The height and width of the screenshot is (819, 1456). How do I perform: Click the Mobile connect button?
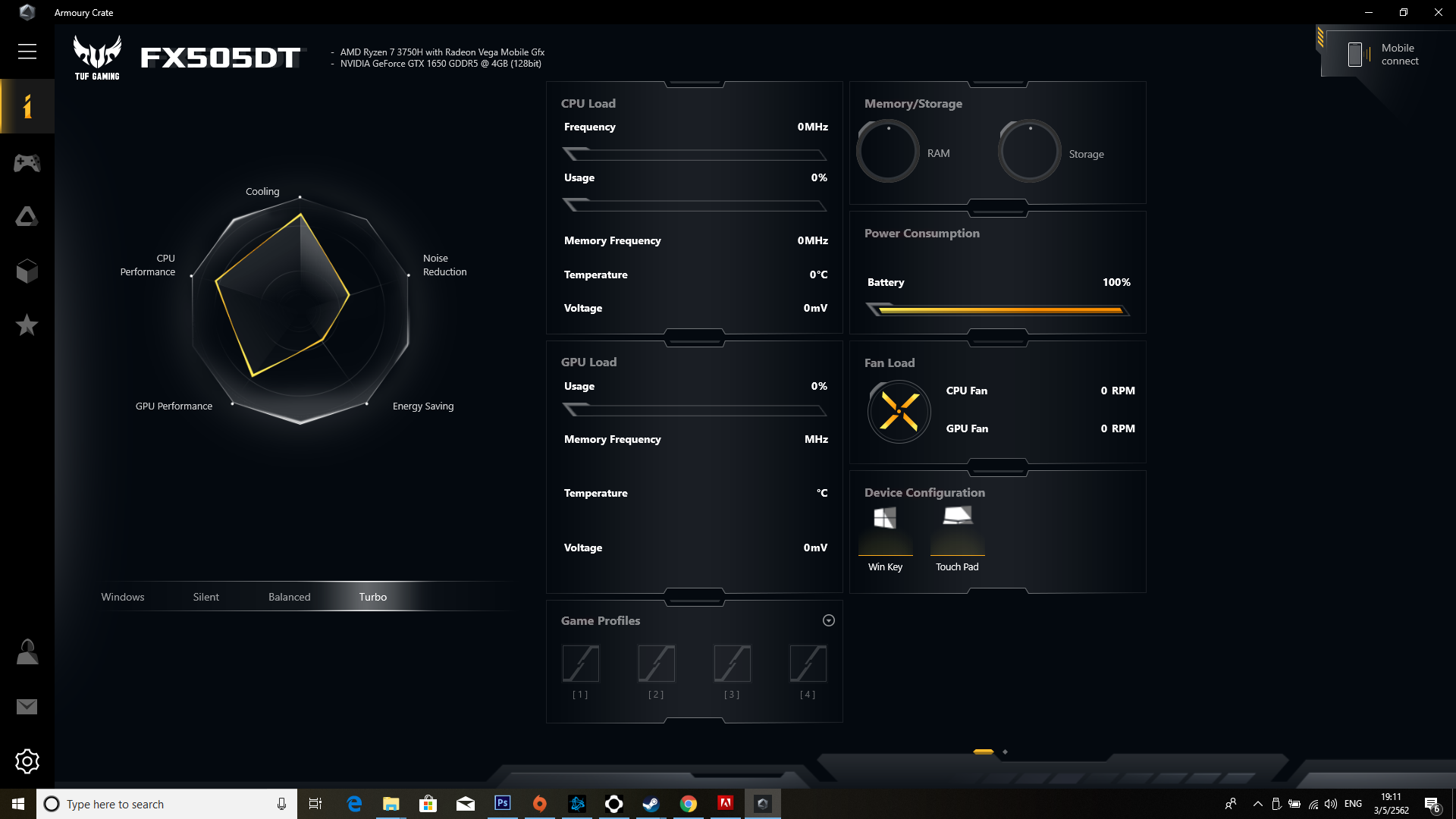pos(1386,54)
